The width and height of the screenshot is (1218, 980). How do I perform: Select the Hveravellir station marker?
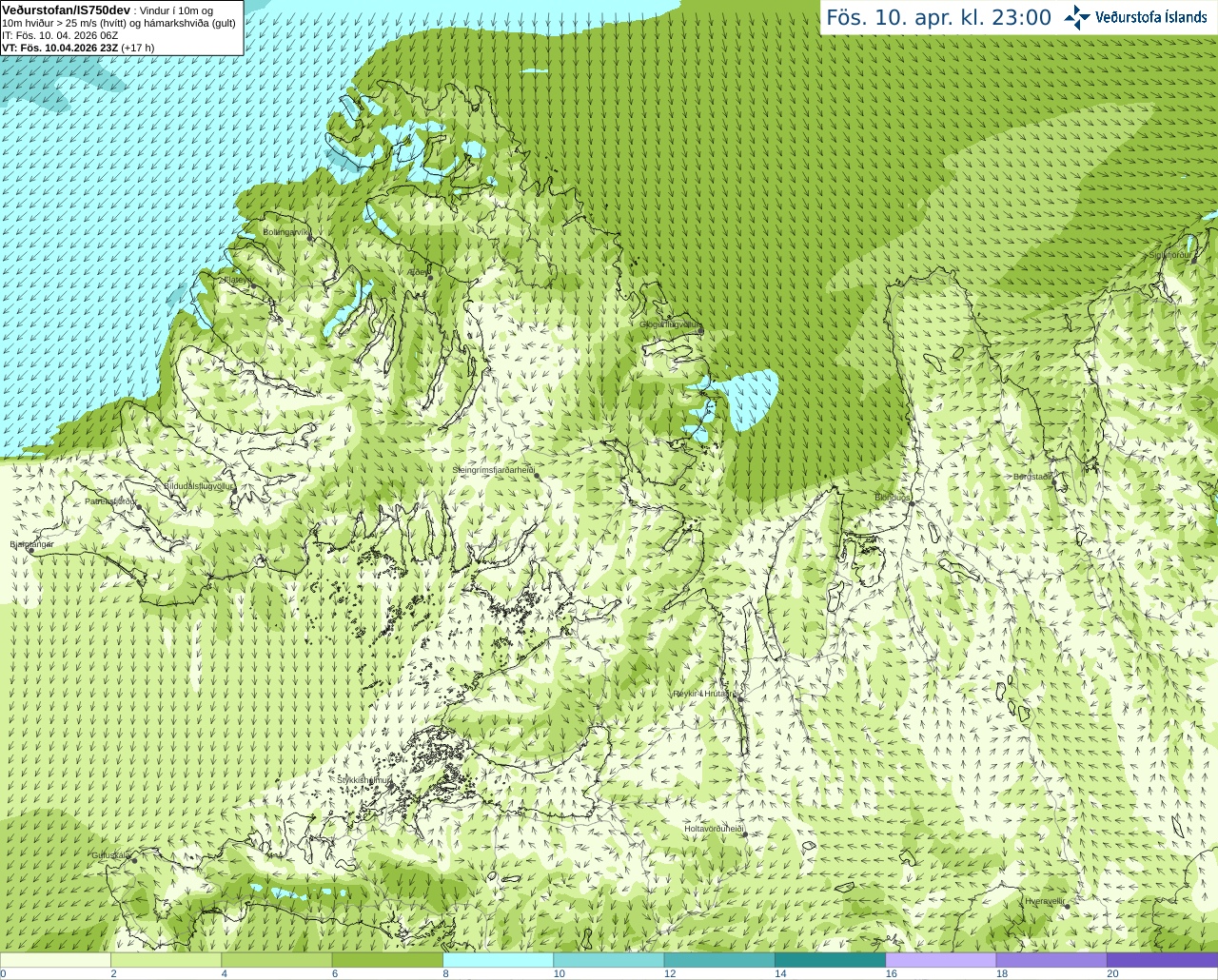coord(1067,907)
